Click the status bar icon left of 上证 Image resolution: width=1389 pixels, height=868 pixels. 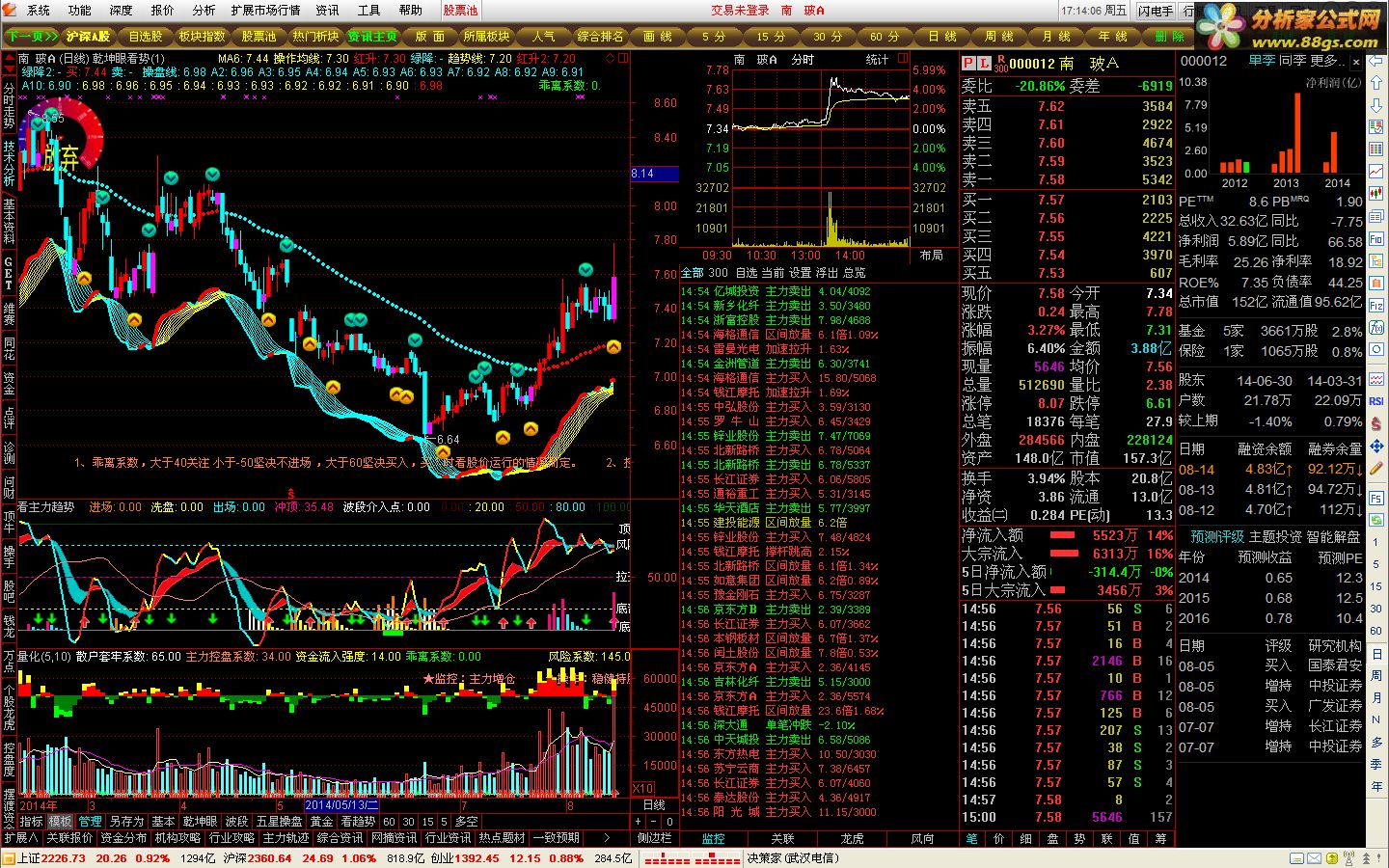point(8,858)
